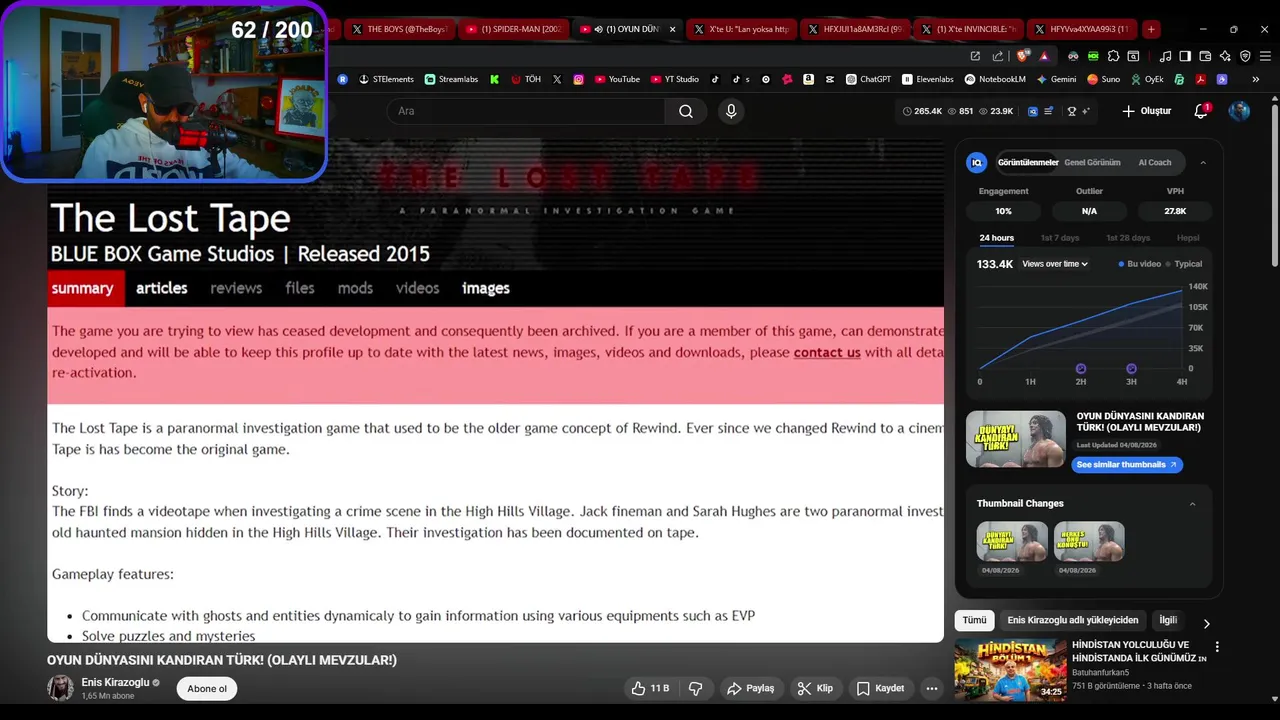Image resolution: width=1280 pixels, height=720 pixels.
Task: Select the İlgili filter chip
Action: [x=1167, y=620]
